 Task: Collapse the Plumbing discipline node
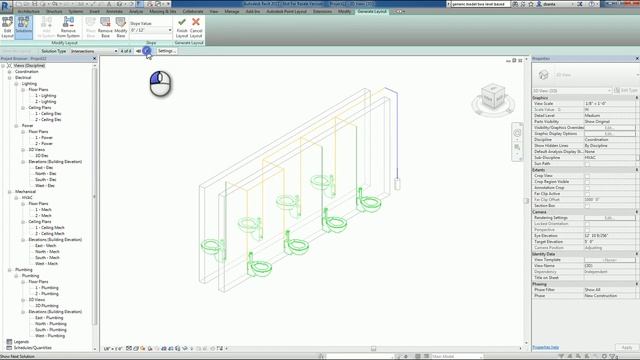pyautogui.click(x=9, y=270)
